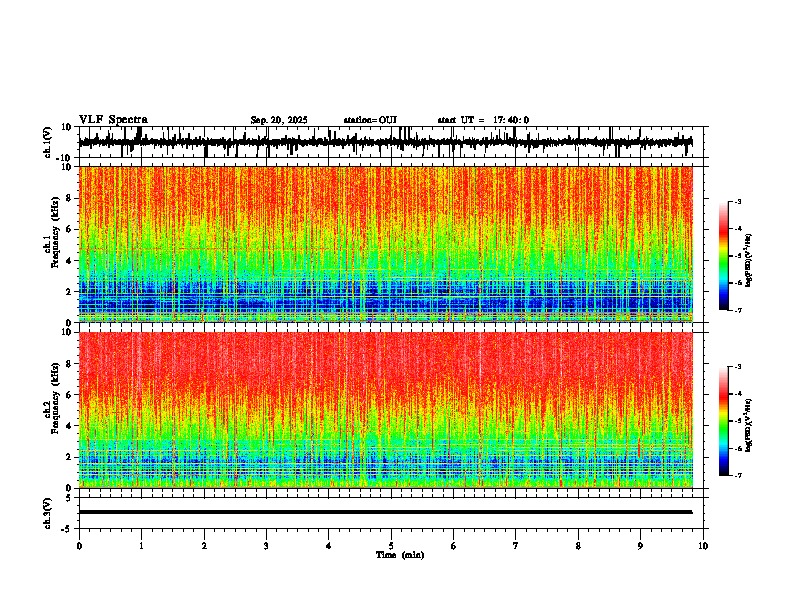792x612 pixels.
Task: Click the "station=OUI" header label
Action: [370, 120]
